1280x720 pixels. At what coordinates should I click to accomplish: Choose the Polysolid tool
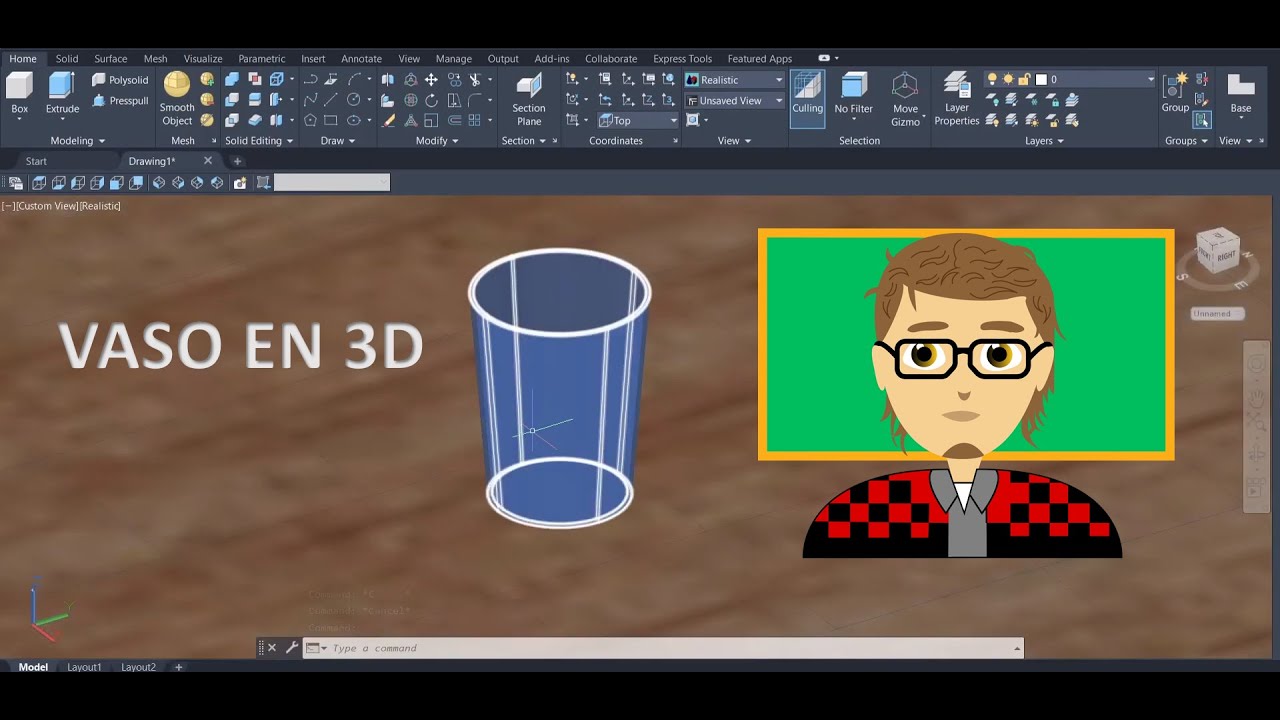tap(120, 80)
